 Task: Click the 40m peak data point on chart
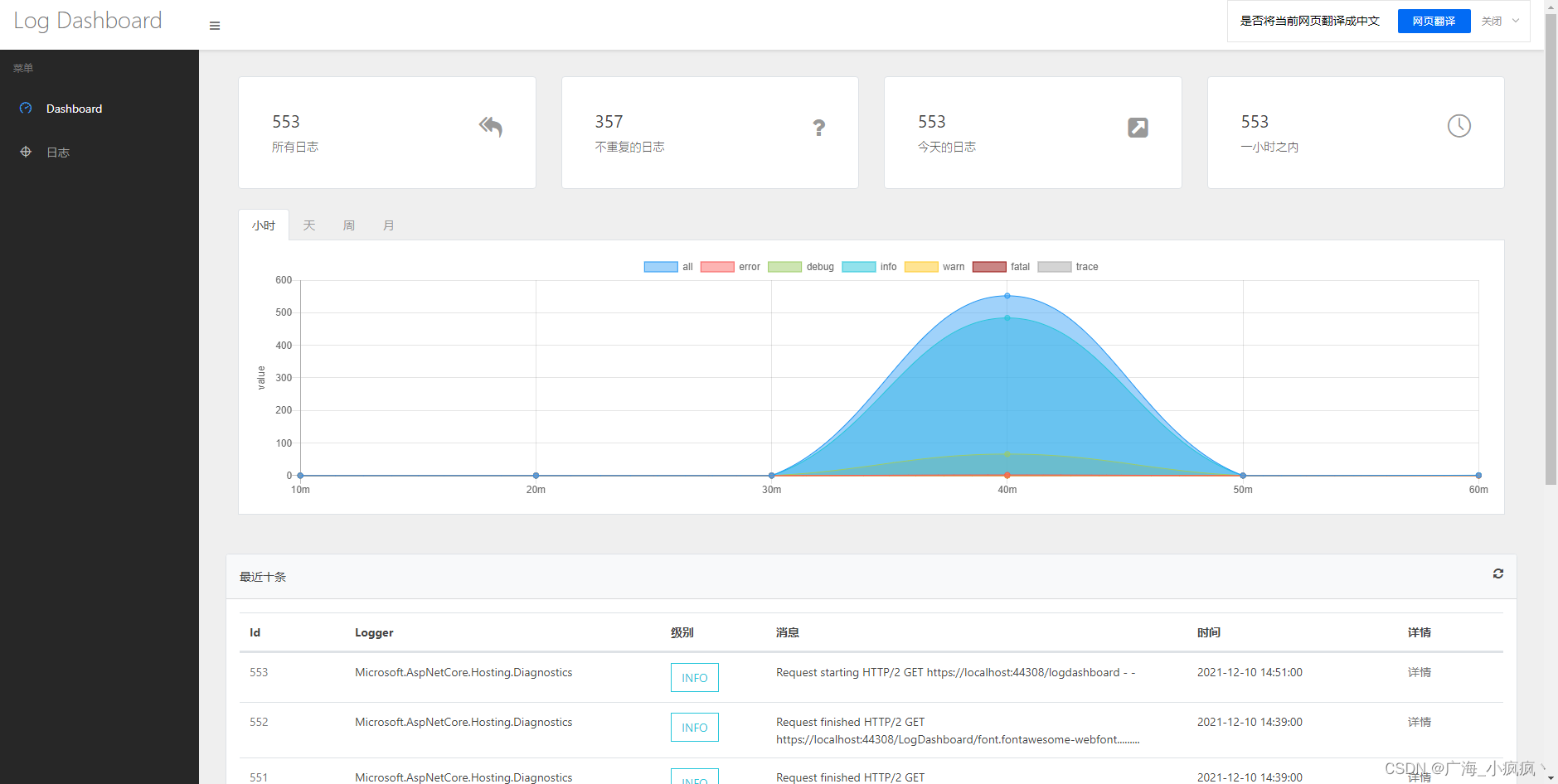tap(1007, 296)
